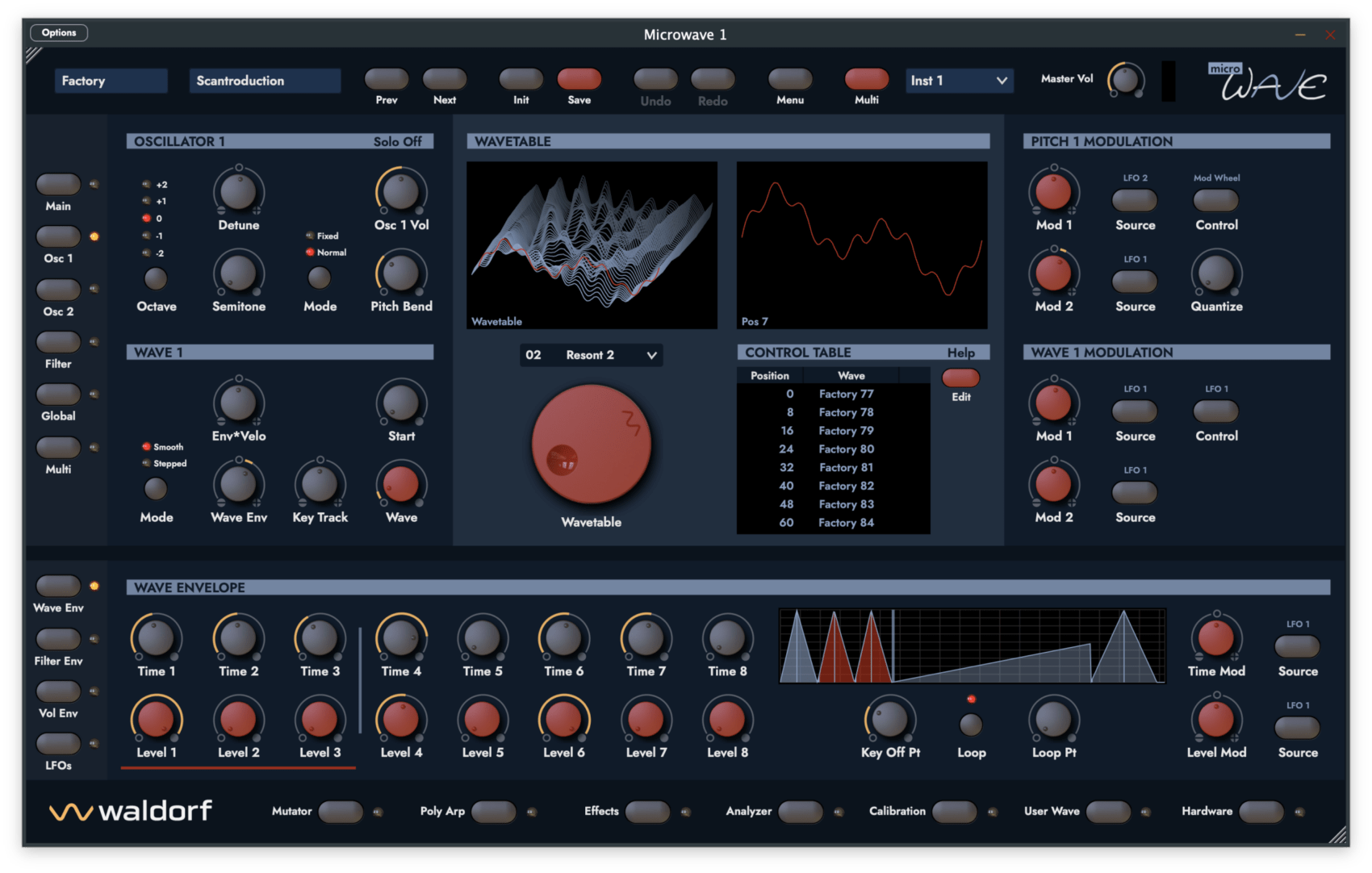1372x873 pixels.
Task: Click Help in Control Table header
Action: pyautogui.click(x=960, y=353)
